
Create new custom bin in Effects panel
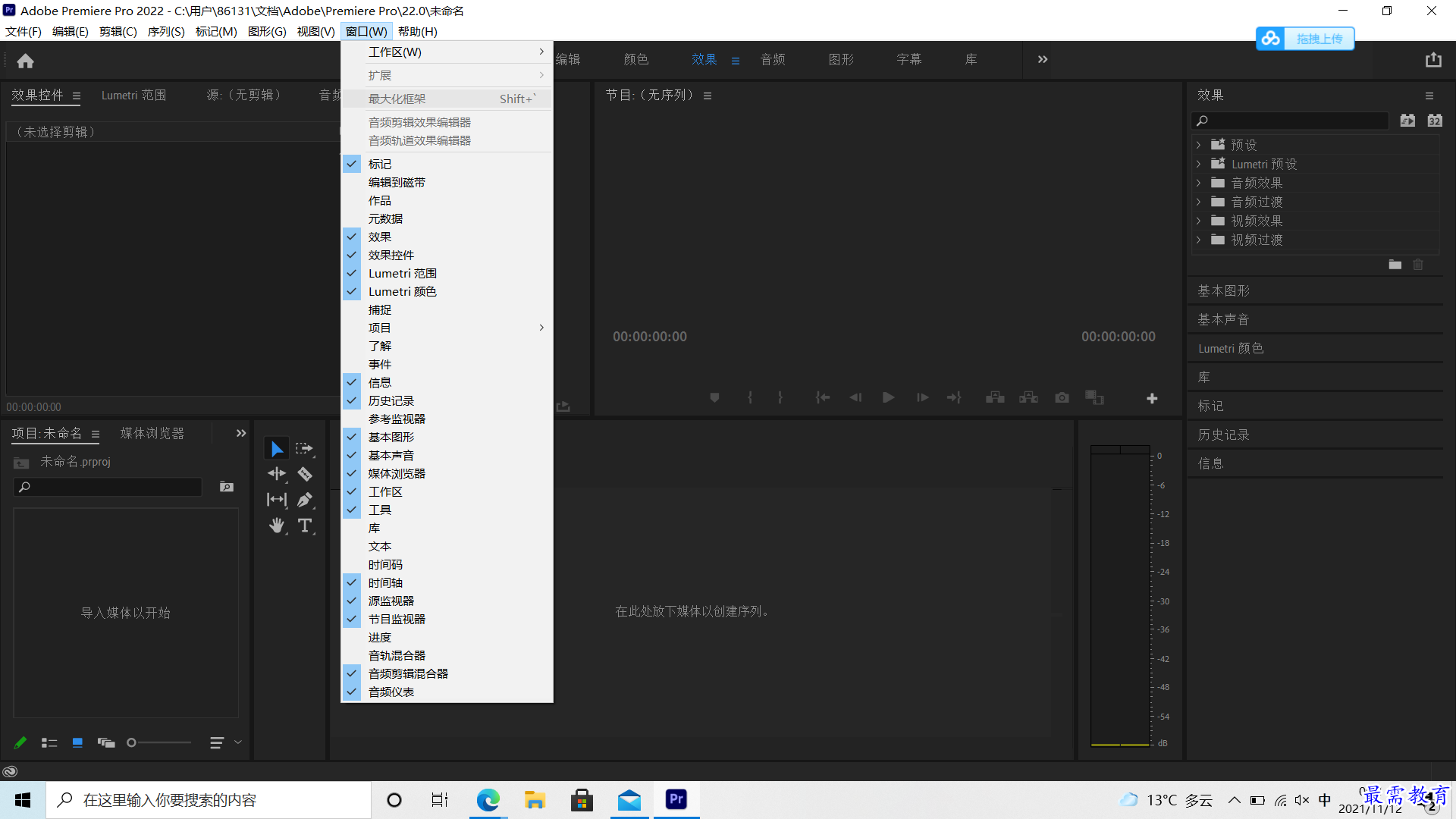1395,265
